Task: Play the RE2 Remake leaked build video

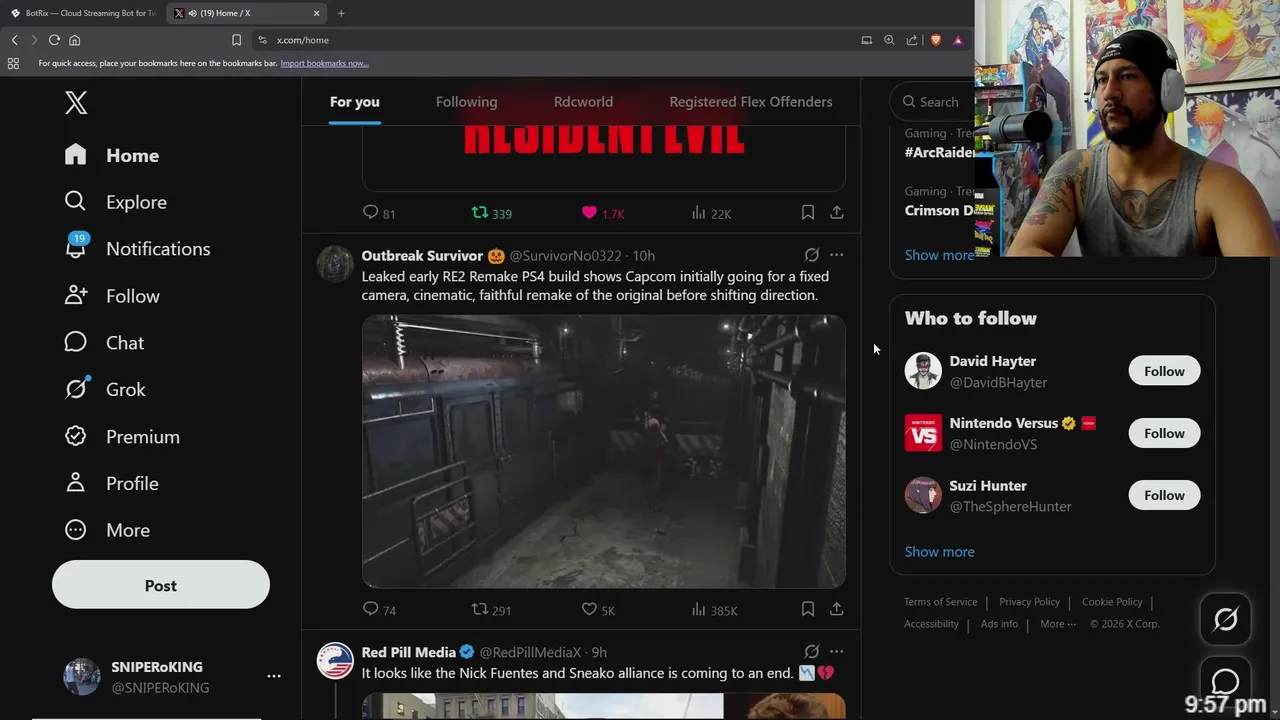Action: [604, 451]
